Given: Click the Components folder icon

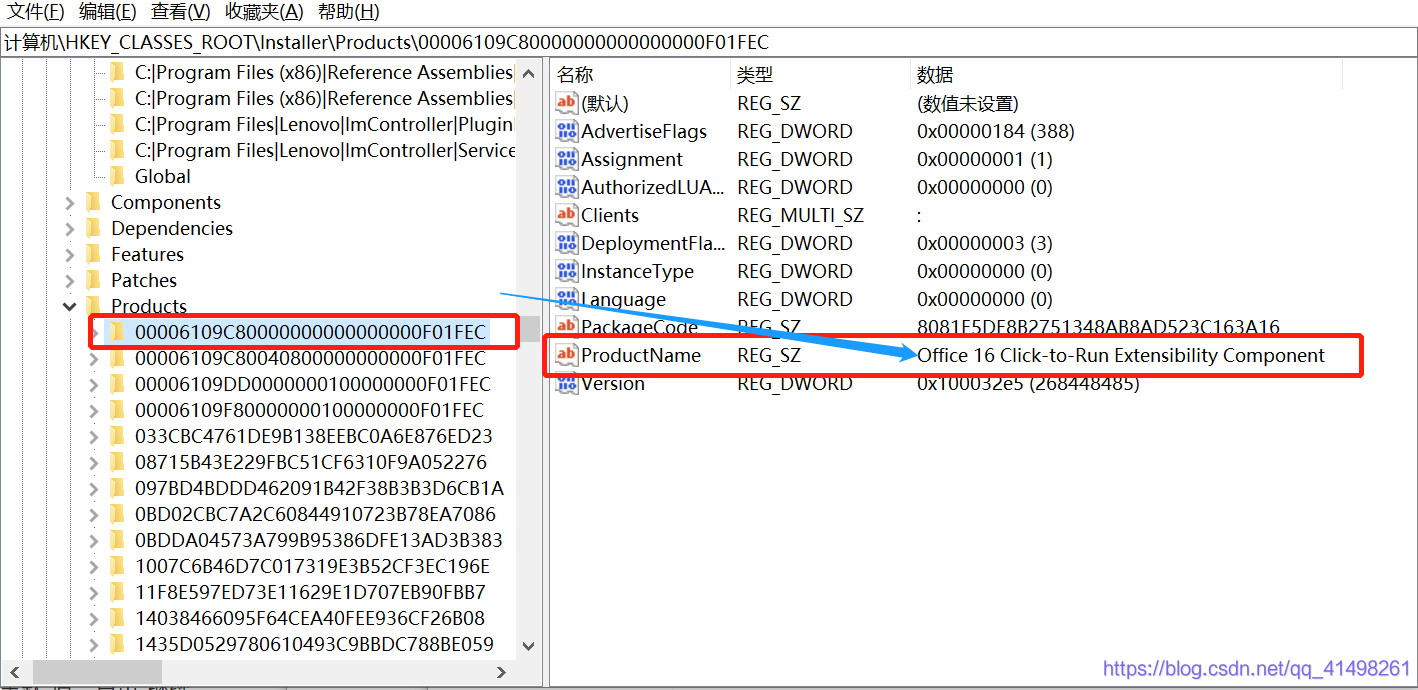Looking at the screenshot, I should click(94, 202).
